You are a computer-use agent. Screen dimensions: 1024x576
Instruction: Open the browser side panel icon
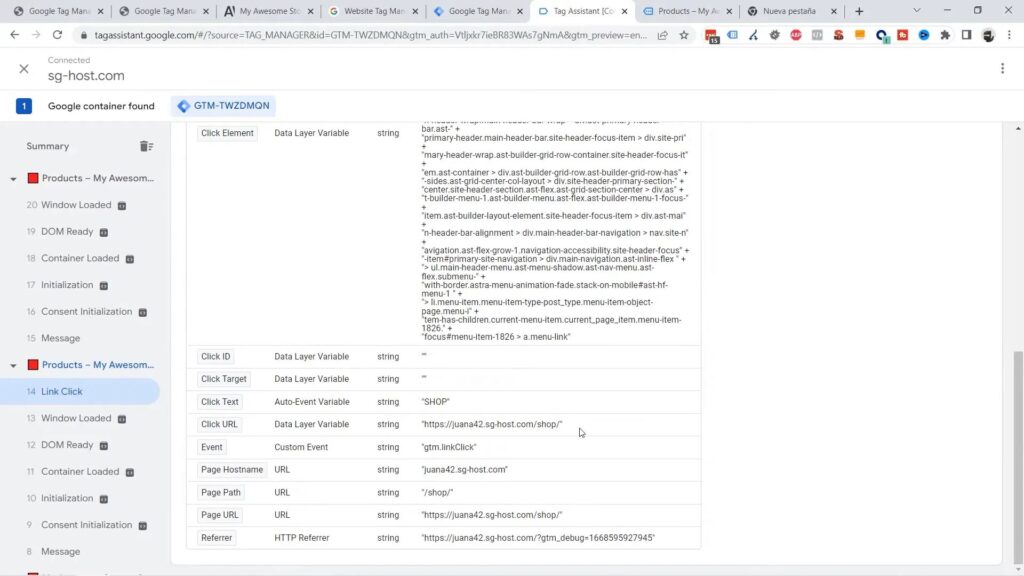[x=967, y=35]
